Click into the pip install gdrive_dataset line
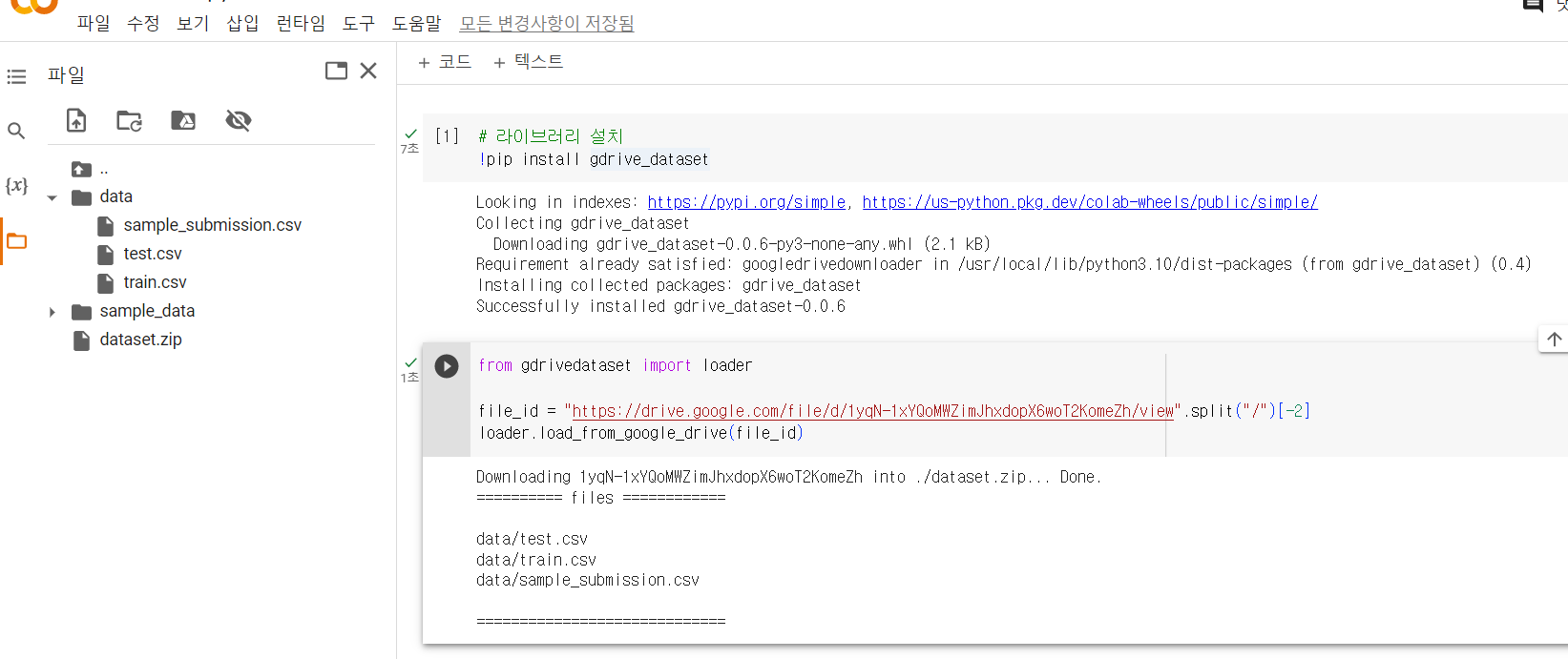The width and height of the screenshot is (1568, 659). click(x=594, y=159)
